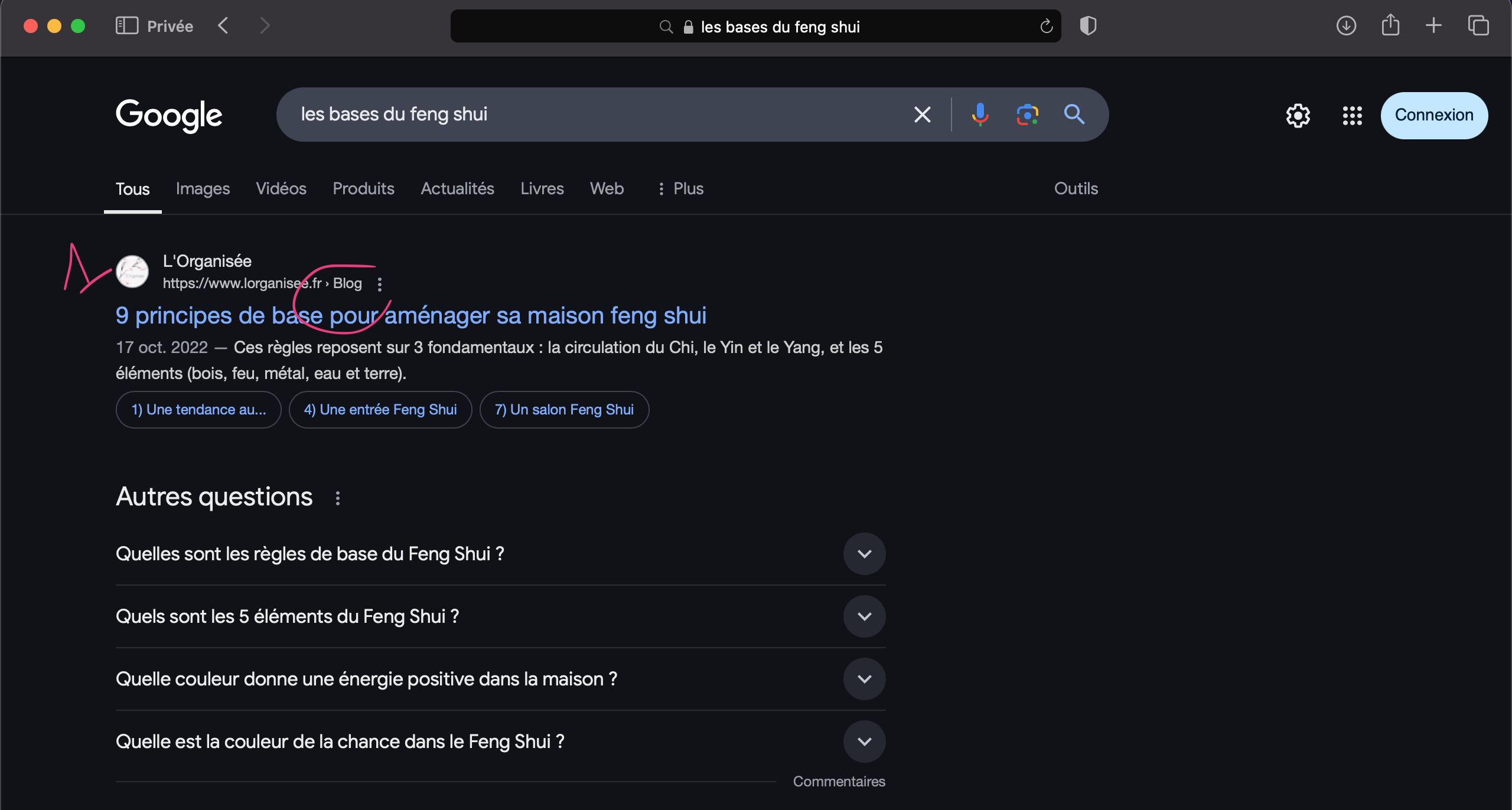Screen dimensions: 1512x810
Task: Open the 9 principes de base article
Action: [411, 316]
